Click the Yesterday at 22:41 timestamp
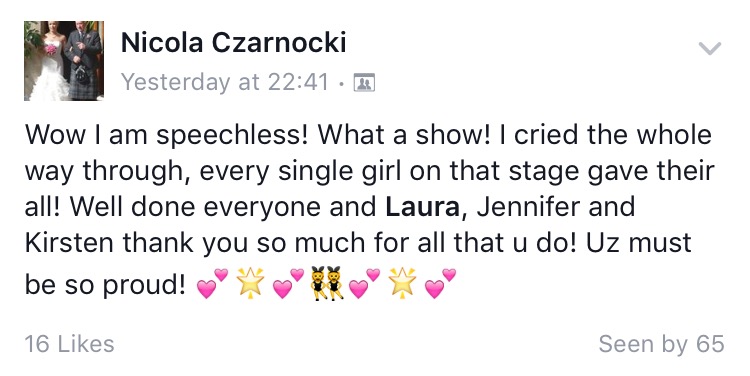 click(225, 82)
